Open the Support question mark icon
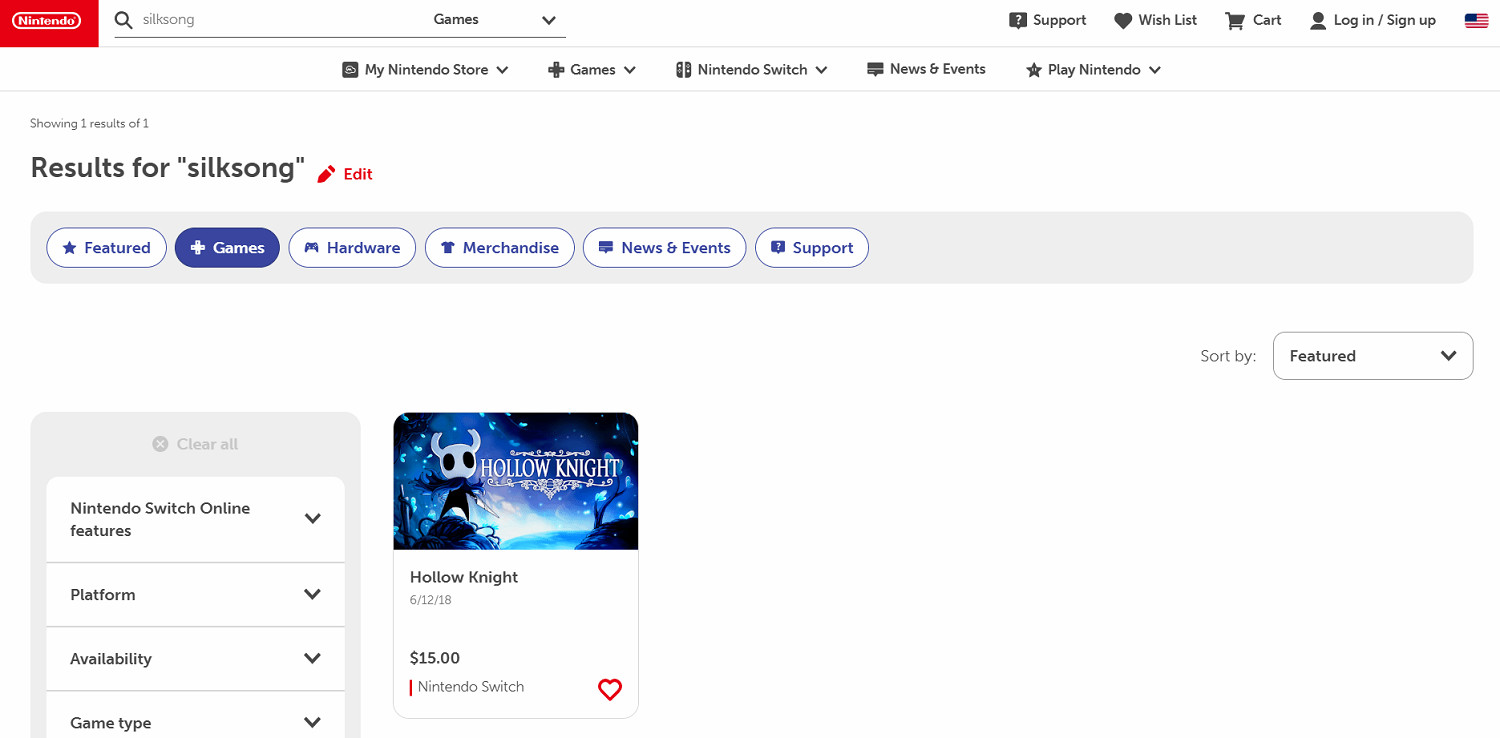Image resolution: width=1500 pixels, height=738 pixels. click(1018, 20)
